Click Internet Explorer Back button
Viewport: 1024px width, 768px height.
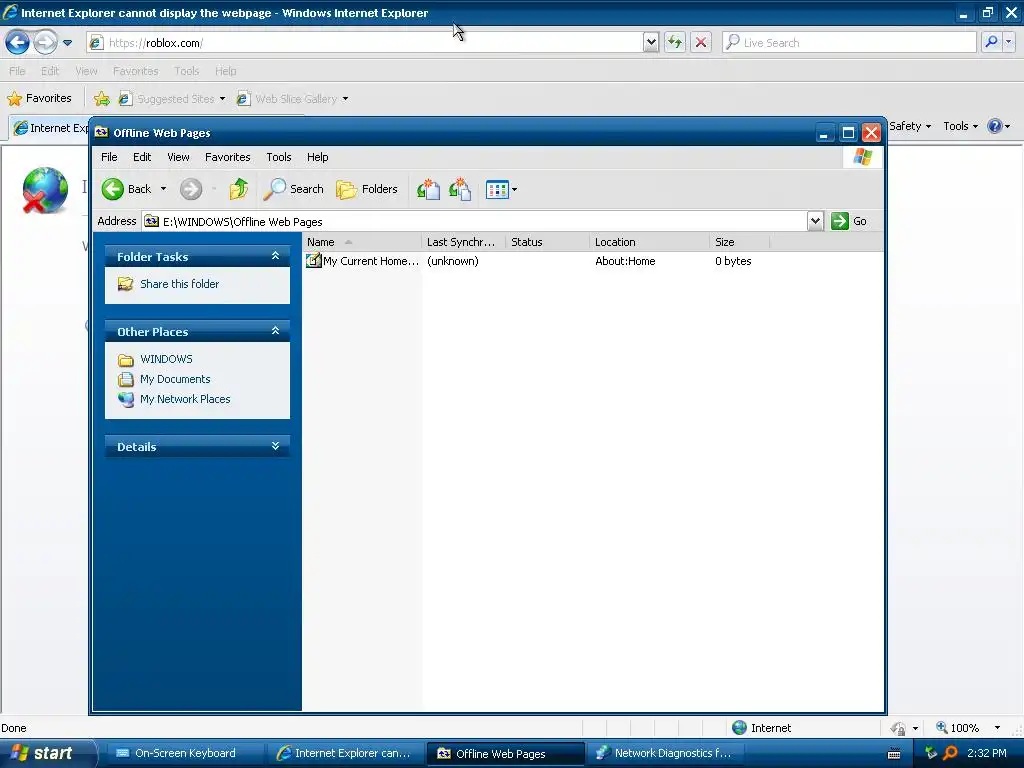(x=18, y=43)
